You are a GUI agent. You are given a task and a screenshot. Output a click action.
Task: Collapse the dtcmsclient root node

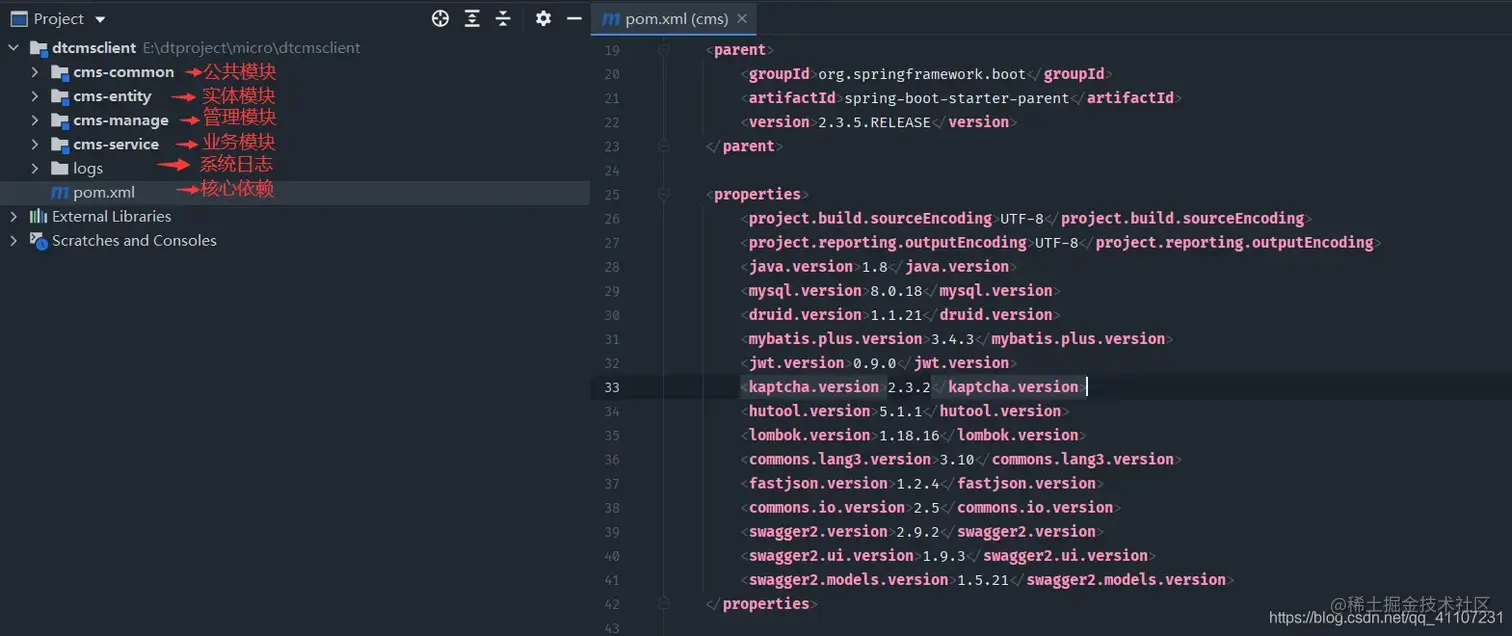pyautogui.click(x=13, y=48)
